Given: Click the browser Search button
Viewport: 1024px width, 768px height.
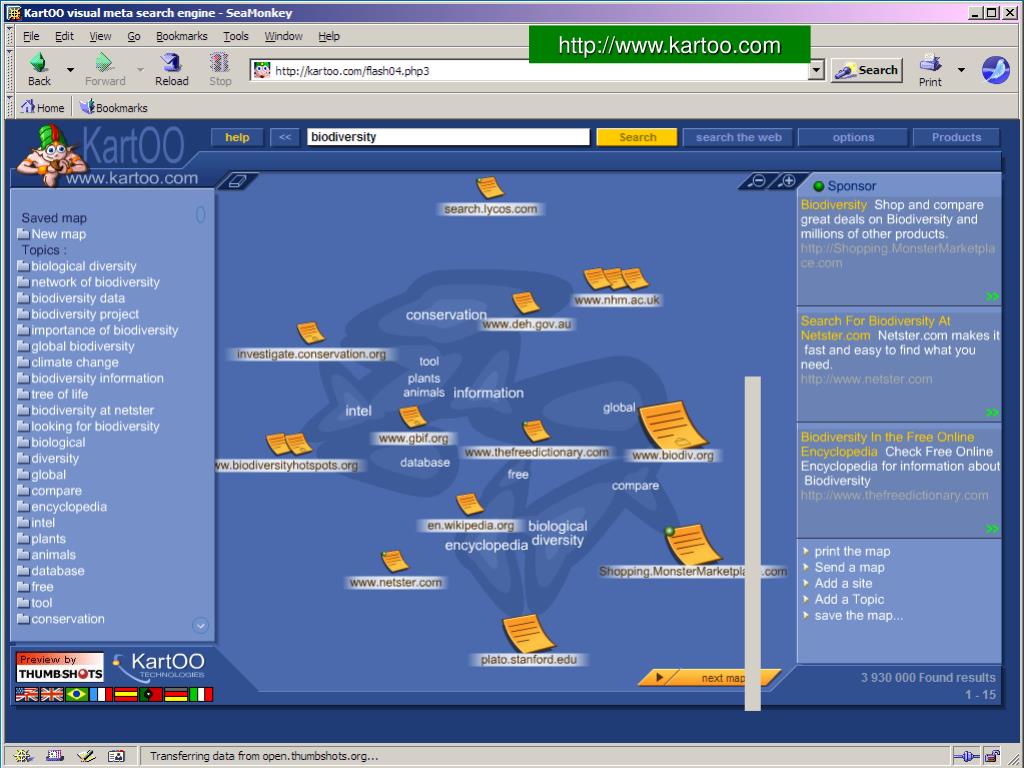Looking at the screenshot, I should (x=867, y=70).
